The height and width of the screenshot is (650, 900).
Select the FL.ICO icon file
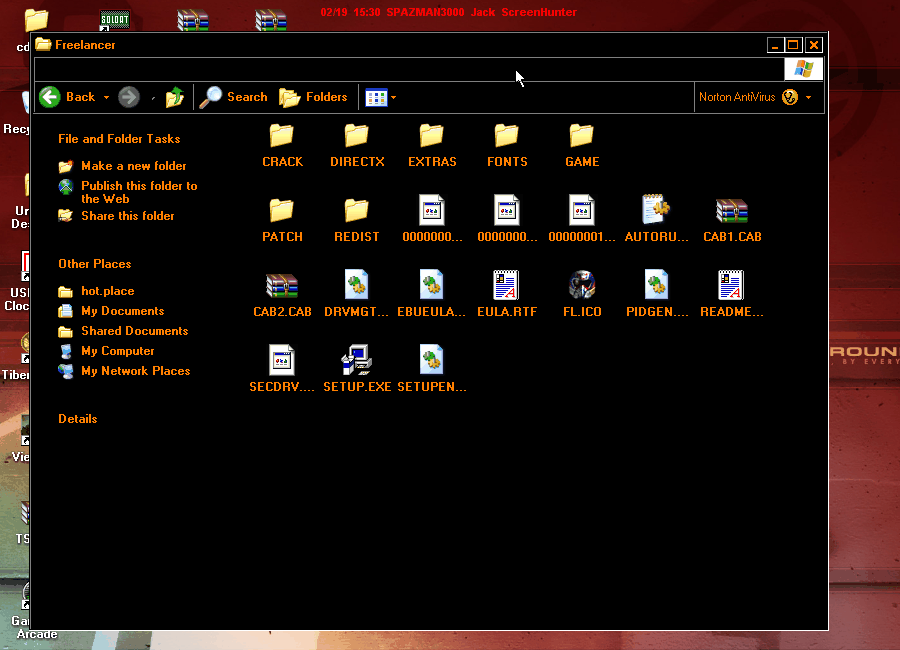[581, 295]
